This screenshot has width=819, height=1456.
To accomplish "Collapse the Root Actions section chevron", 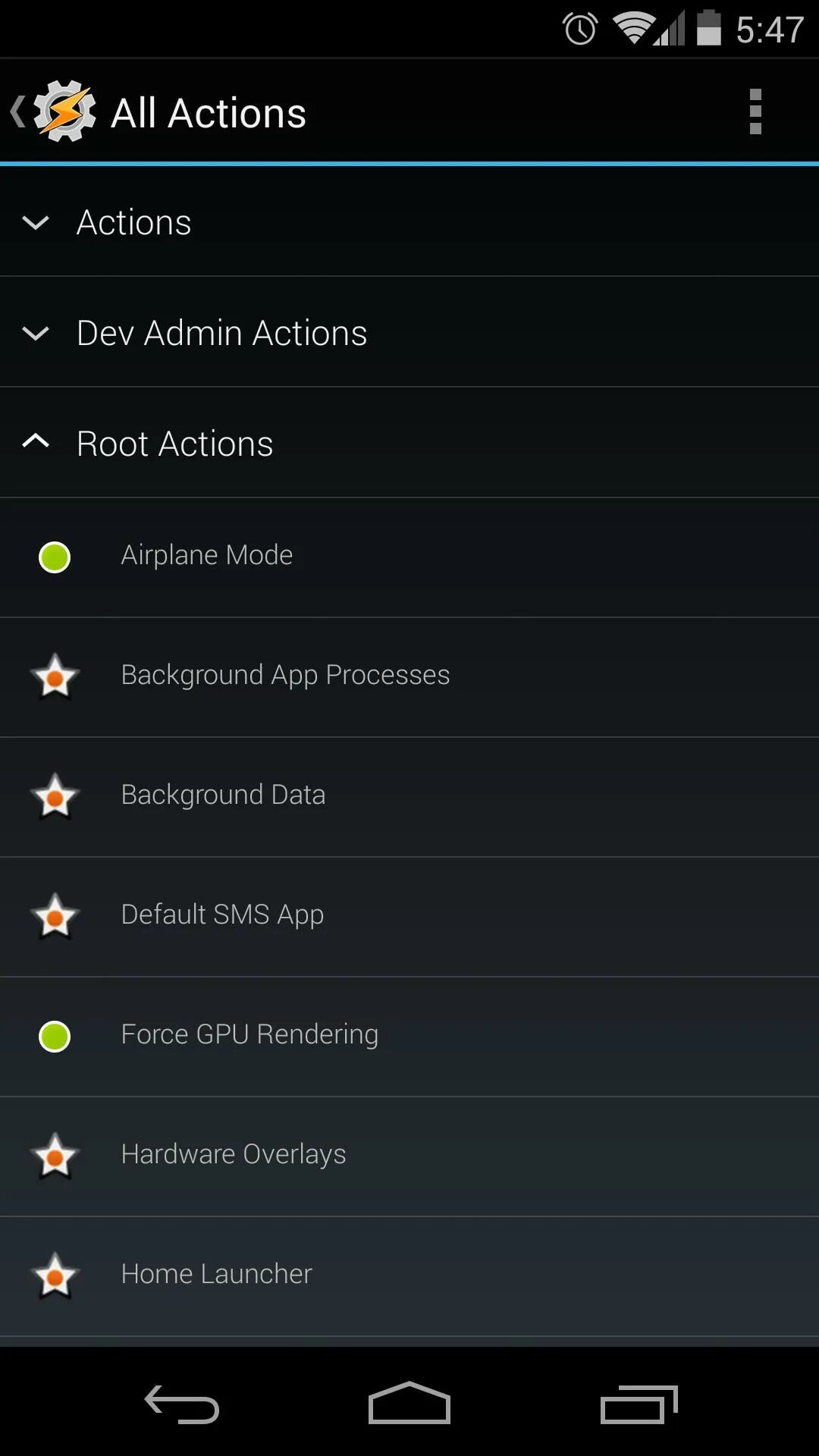I will pyautogui.click(x=36, y=441).
